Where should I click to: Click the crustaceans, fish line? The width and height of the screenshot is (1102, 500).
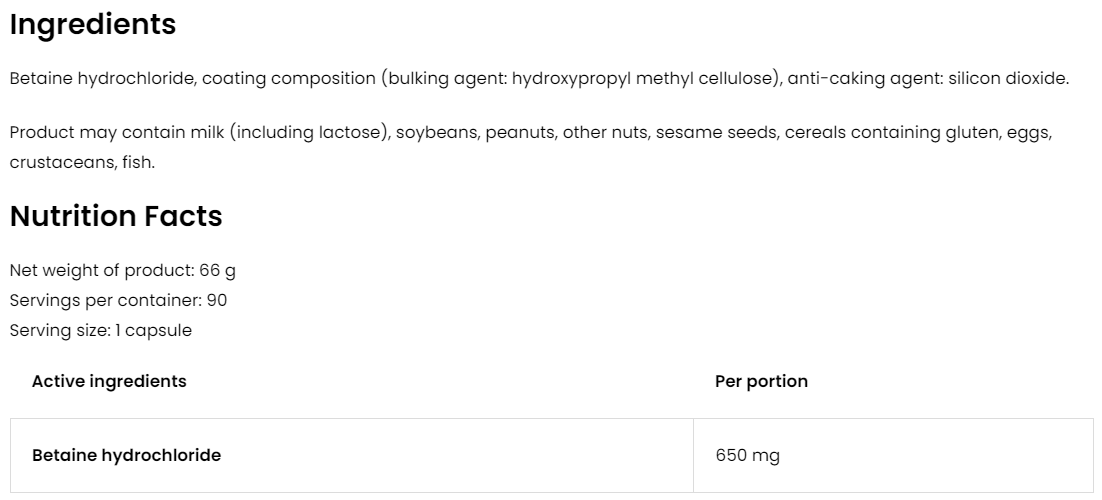(82, 161)
